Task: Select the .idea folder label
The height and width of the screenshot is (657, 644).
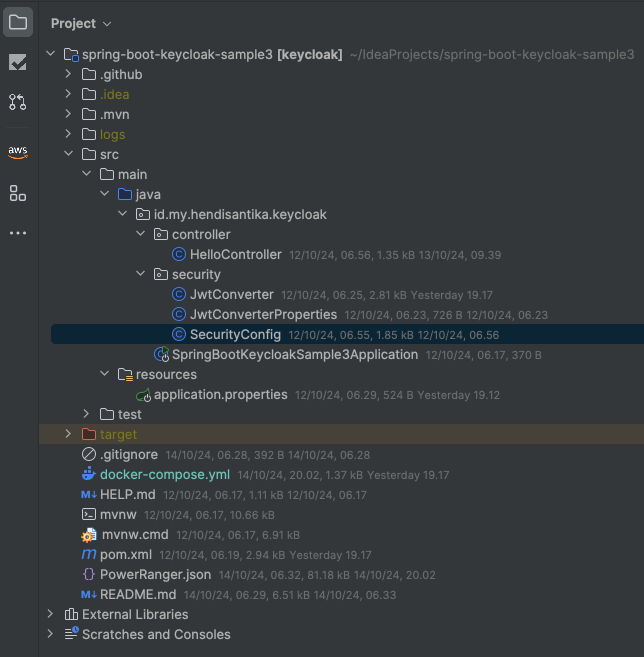Action: tap(114, 94)
